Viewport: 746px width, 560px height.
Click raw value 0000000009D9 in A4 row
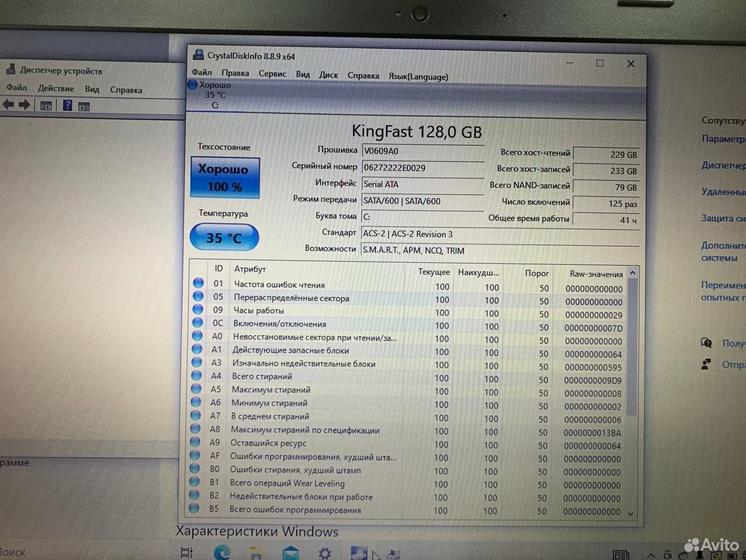pyautogui.click(x=593, y=381)
